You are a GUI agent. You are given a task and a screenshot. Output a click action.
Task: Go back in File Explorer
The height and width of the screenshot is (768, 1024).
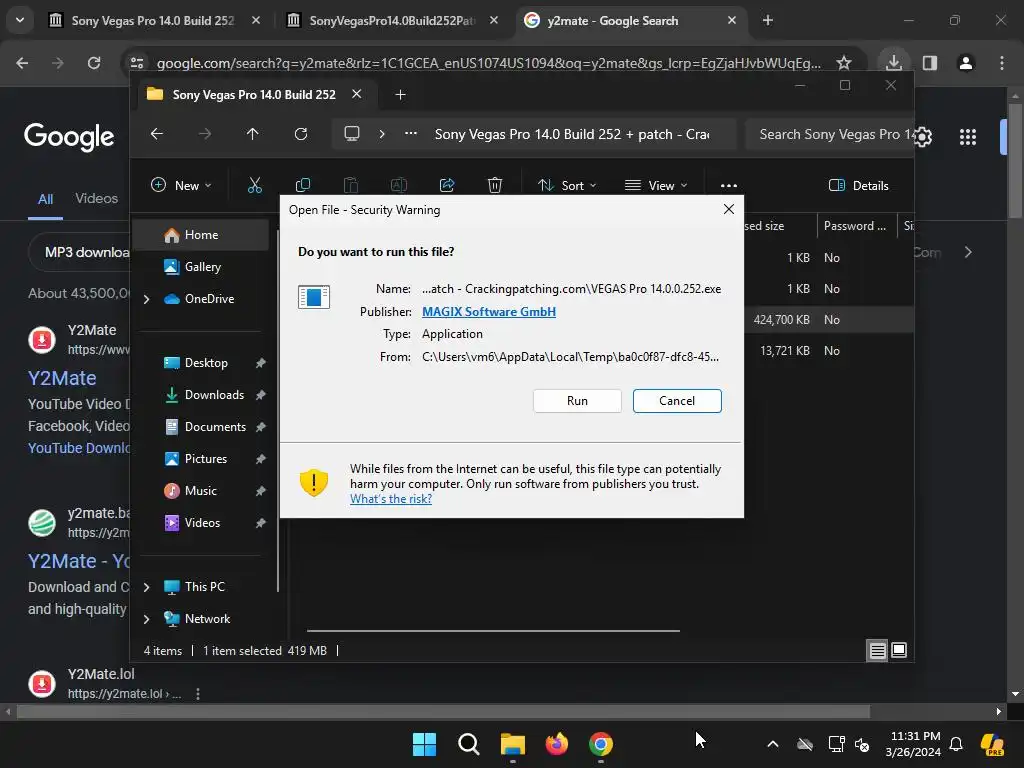tap(157, 134)
